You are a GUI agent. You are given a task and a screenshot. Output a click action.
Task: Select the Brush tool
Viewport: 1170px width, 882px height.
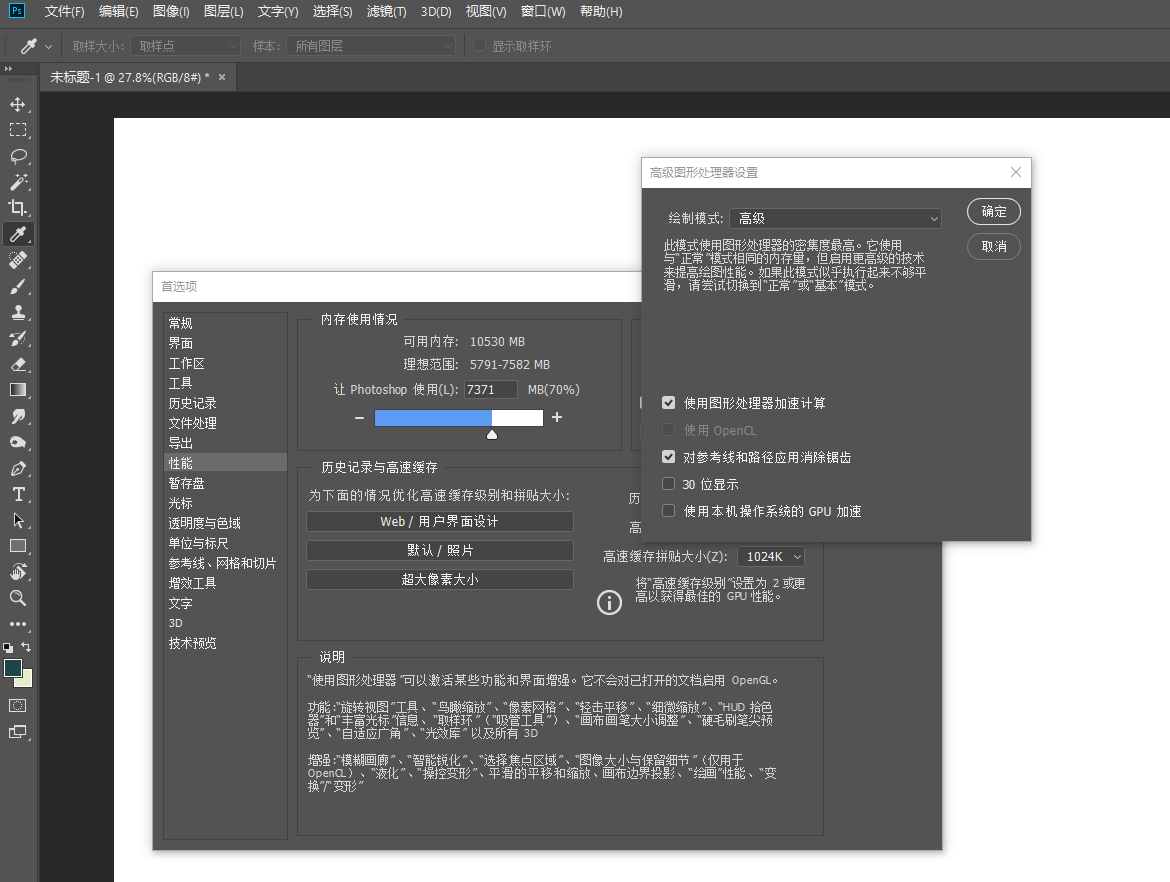[20, 286]
